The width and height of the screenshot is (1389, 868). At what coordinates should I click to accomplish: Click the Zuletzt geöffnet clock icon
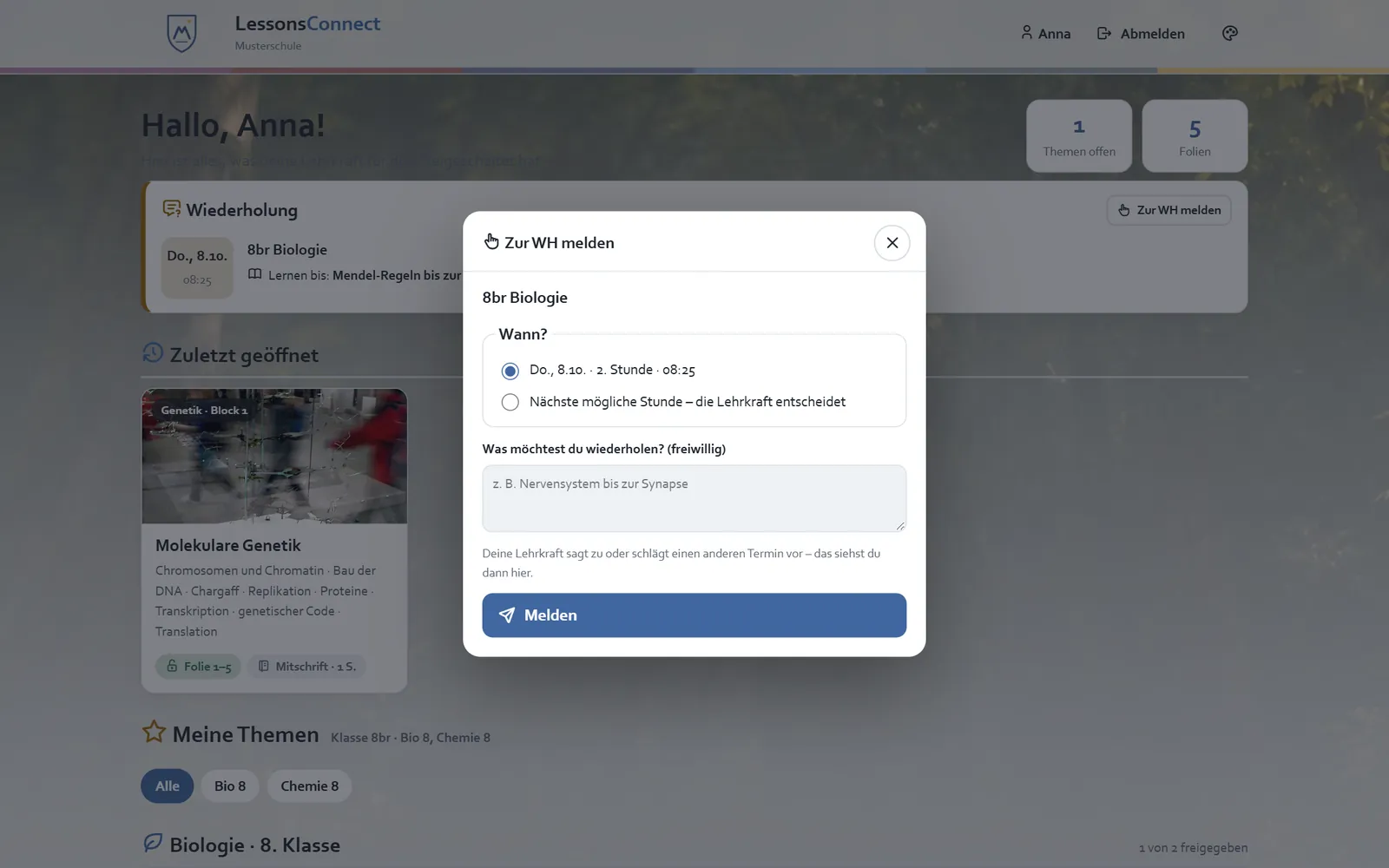(153, 352)
